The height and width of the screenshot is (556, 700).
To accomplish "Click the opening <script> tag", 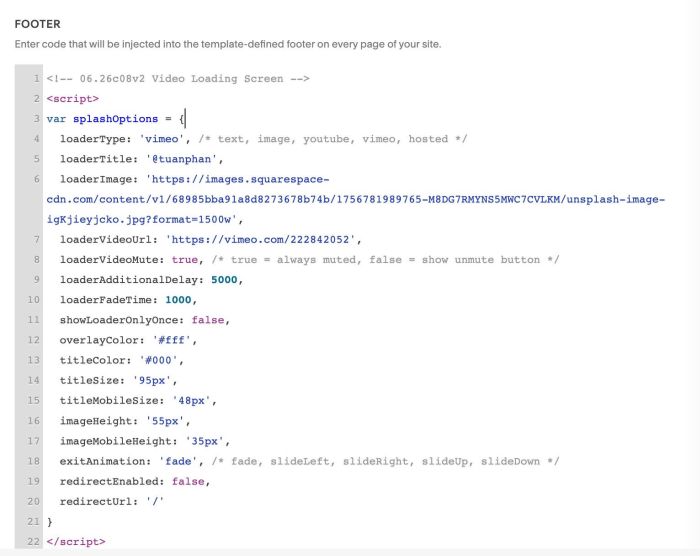I will tap(73, 99).
